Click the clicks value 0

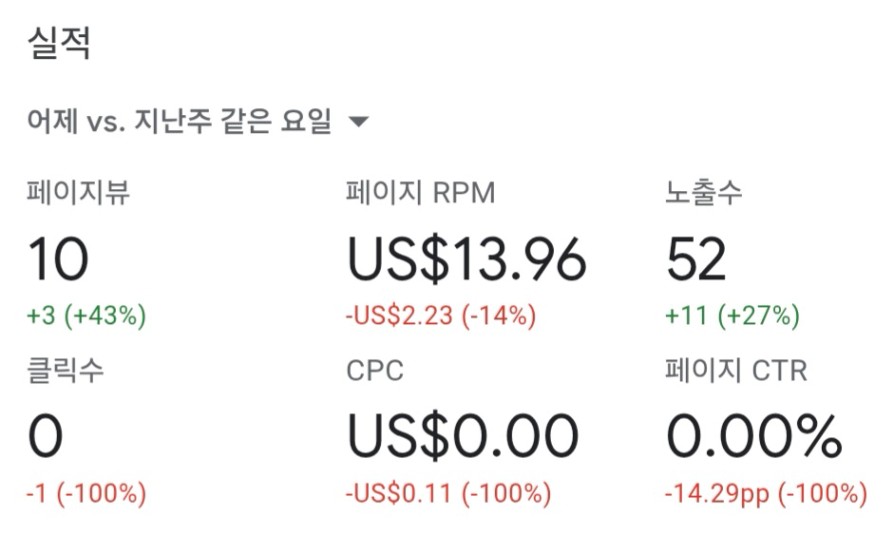click(x=45, y=436)
